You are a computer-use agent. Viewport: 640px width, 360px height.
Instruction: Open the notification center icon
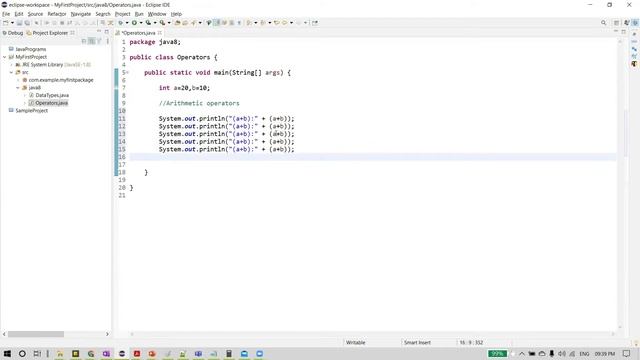pos(627,353)
